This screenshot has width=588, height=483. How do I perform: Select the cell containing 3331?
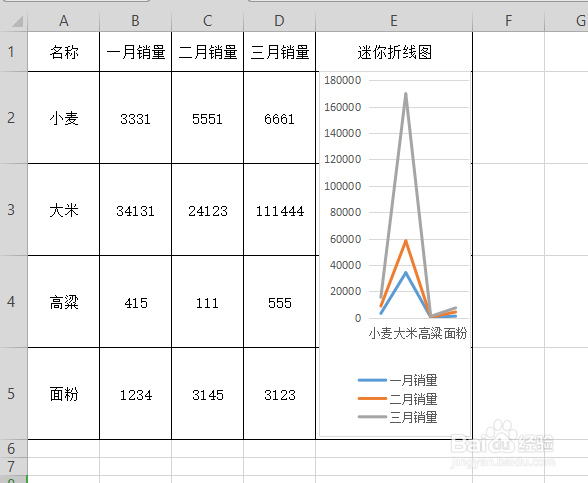click(x=135, y=118)
